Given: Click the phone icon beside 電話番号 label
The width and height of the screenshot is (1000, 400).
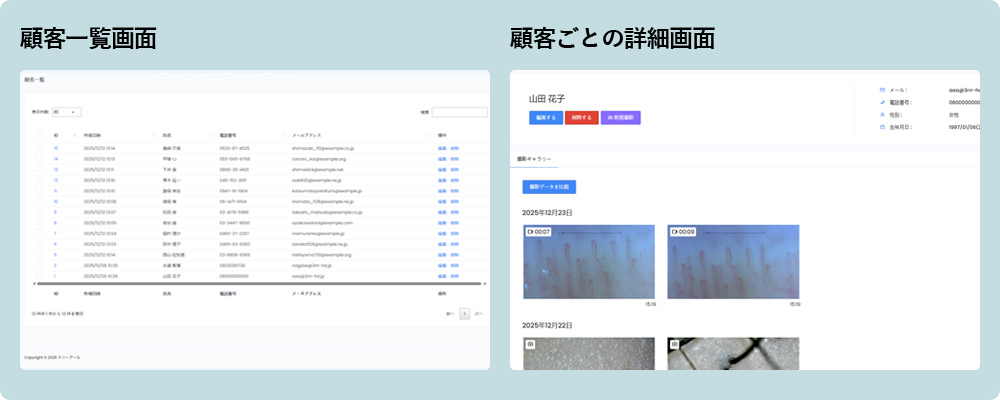Looking at the screenshot, I should tap(883, 102).
